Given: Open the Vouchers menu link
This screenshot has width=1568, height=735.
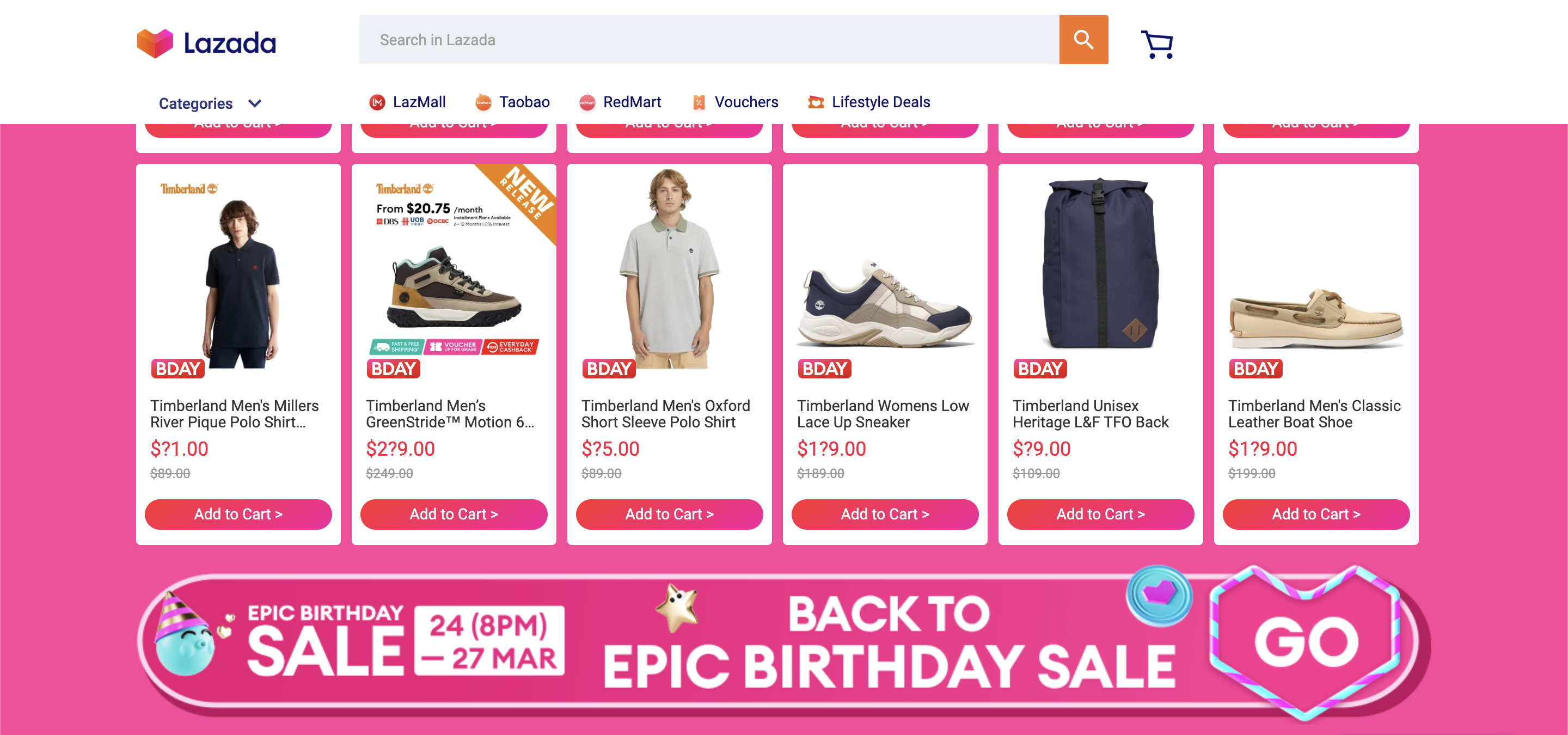Looking at the screenshot, I should 746,102.
